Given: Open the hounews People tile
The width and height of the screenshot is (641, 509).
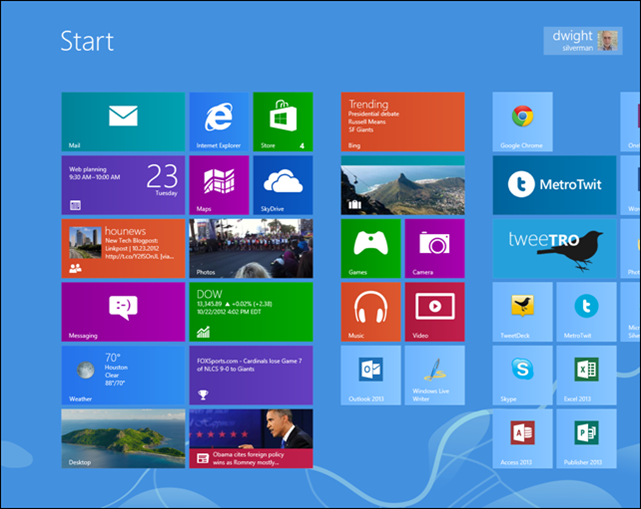Looking at the screenshot, I should [x=123, y=249].
